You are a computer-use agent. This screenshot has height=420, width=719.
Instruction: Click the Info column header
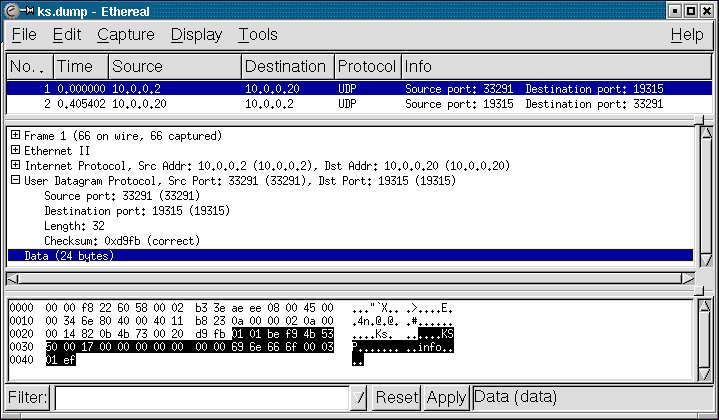pos(557,67)
